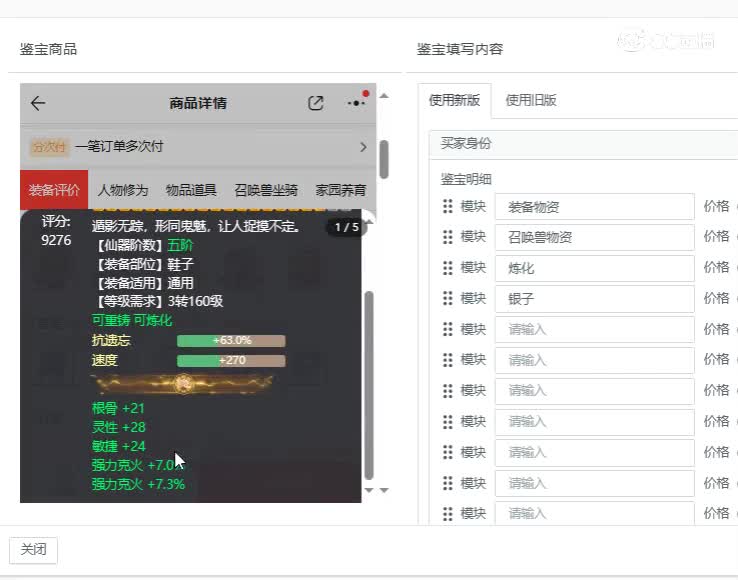Screen dimensions: 738x580
Task: Select the 使用新版 tab
Action: [x=454, y=100]
